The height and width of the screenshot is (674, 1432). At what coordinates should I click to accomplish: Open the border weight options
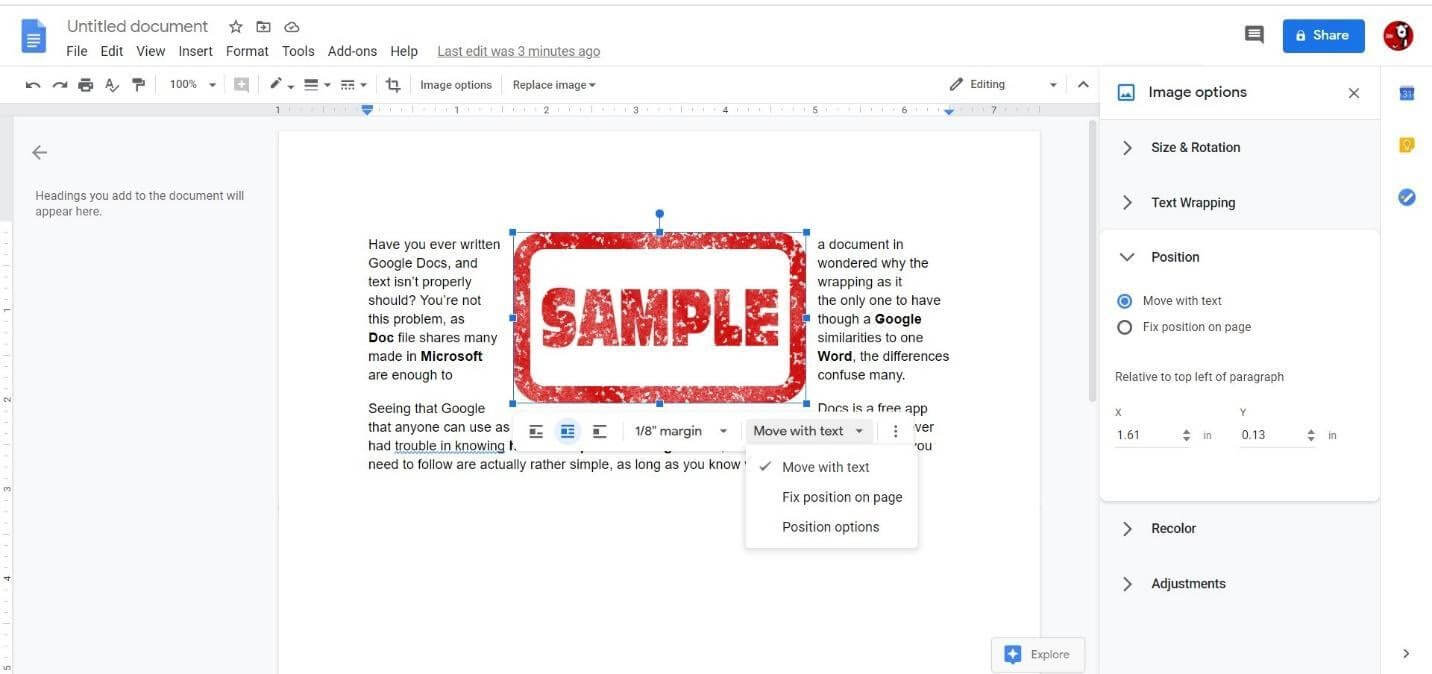pos(317,85)
